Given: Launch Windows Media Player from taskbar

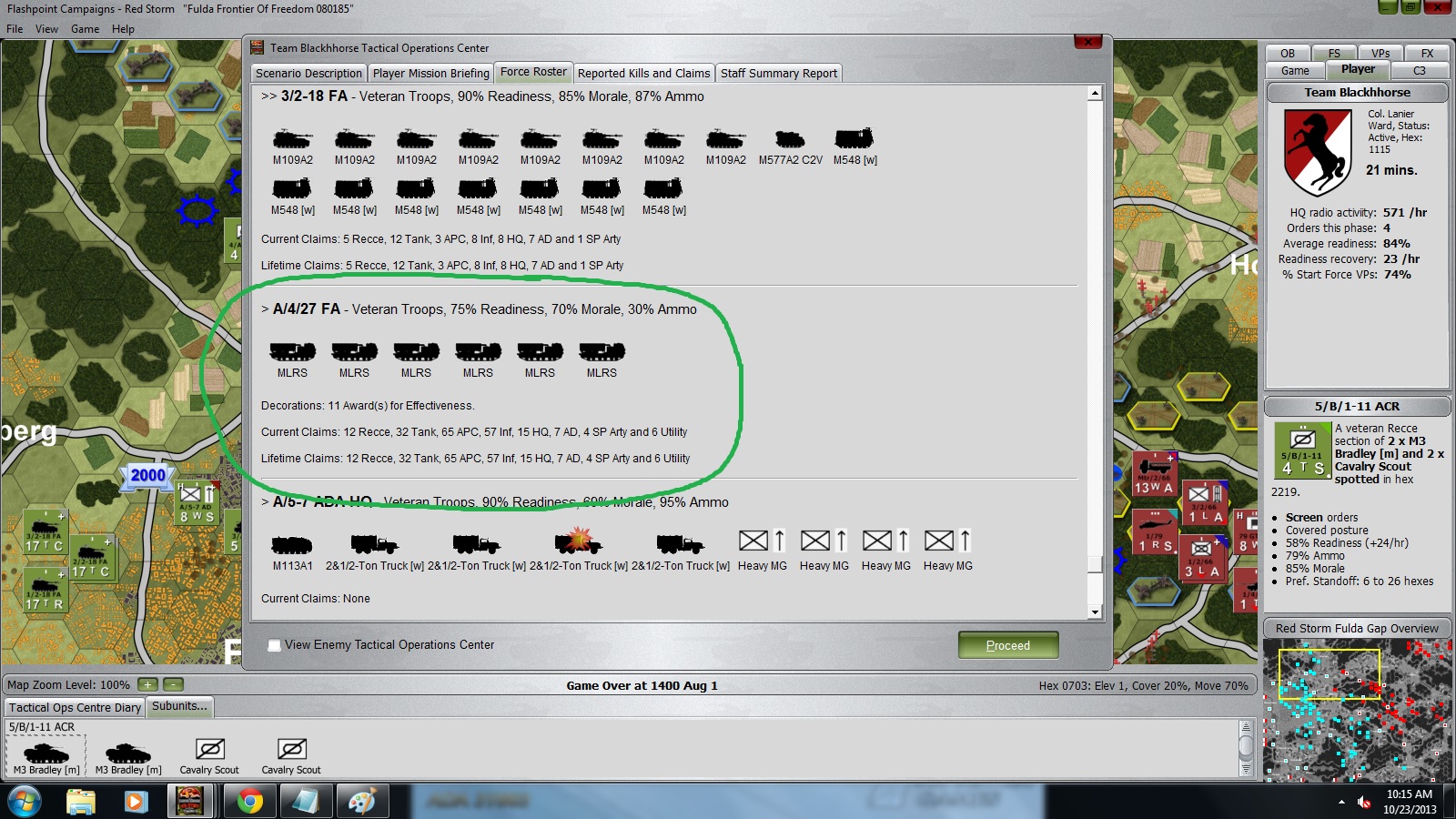Looking at the screenshot, I should pyautogui.click(x=136, y=802).
